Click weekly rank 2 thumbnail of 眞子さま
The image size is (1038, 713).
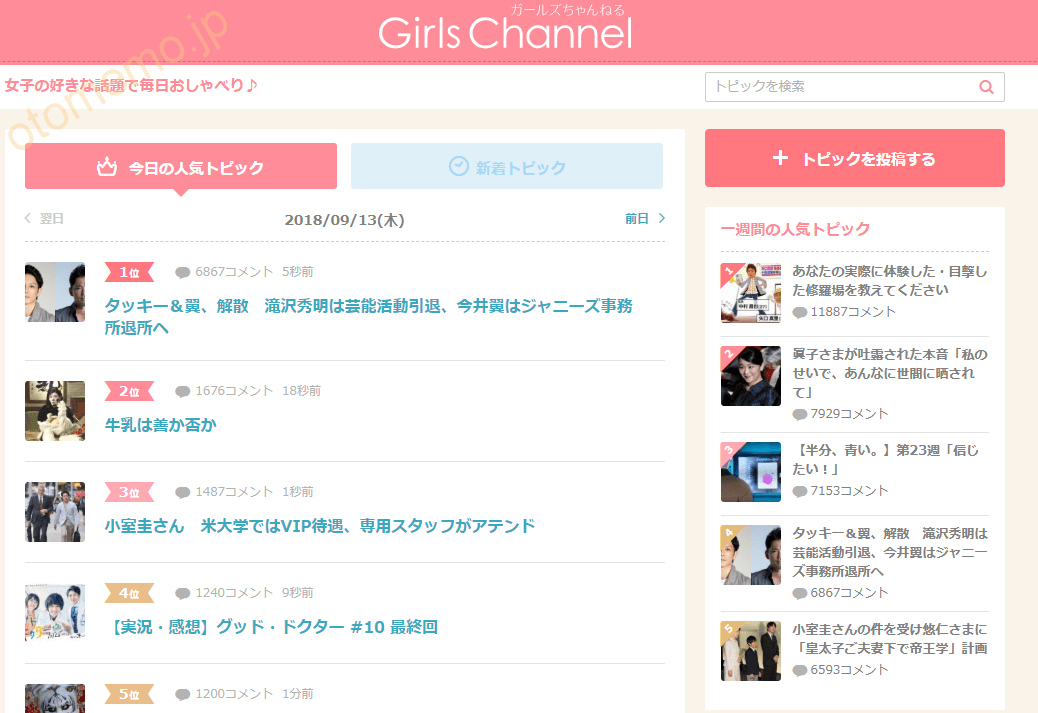tap(751, 376)
